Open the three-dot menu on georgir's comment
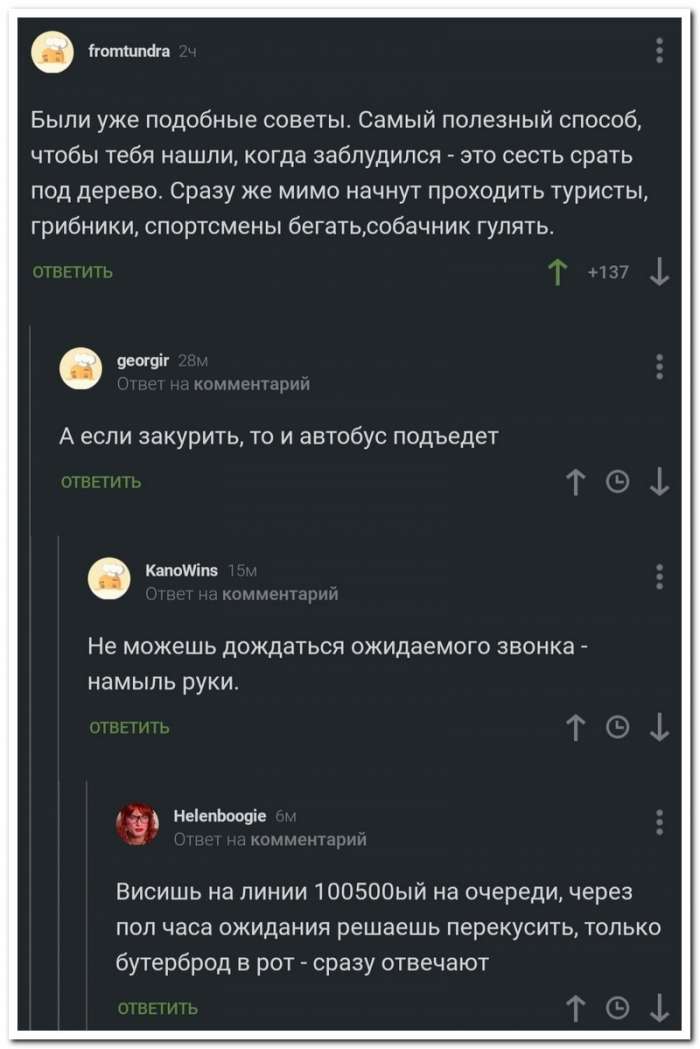This screenshot has height=1049, width=700. click(x=659, y=367)
